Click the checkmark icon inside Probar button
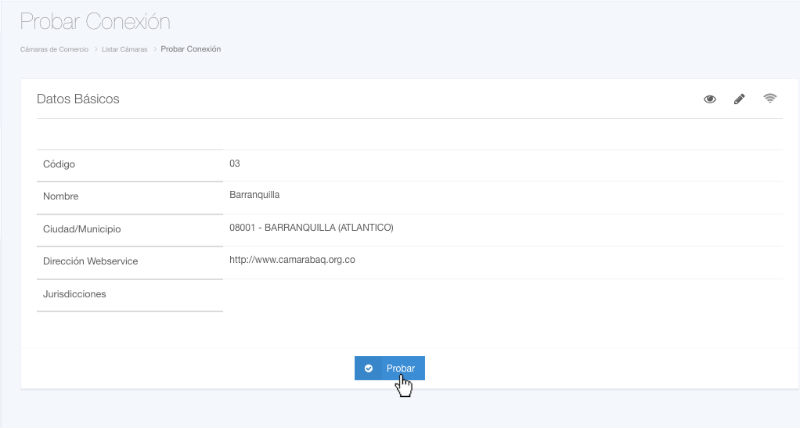 [x=369, y=369]
